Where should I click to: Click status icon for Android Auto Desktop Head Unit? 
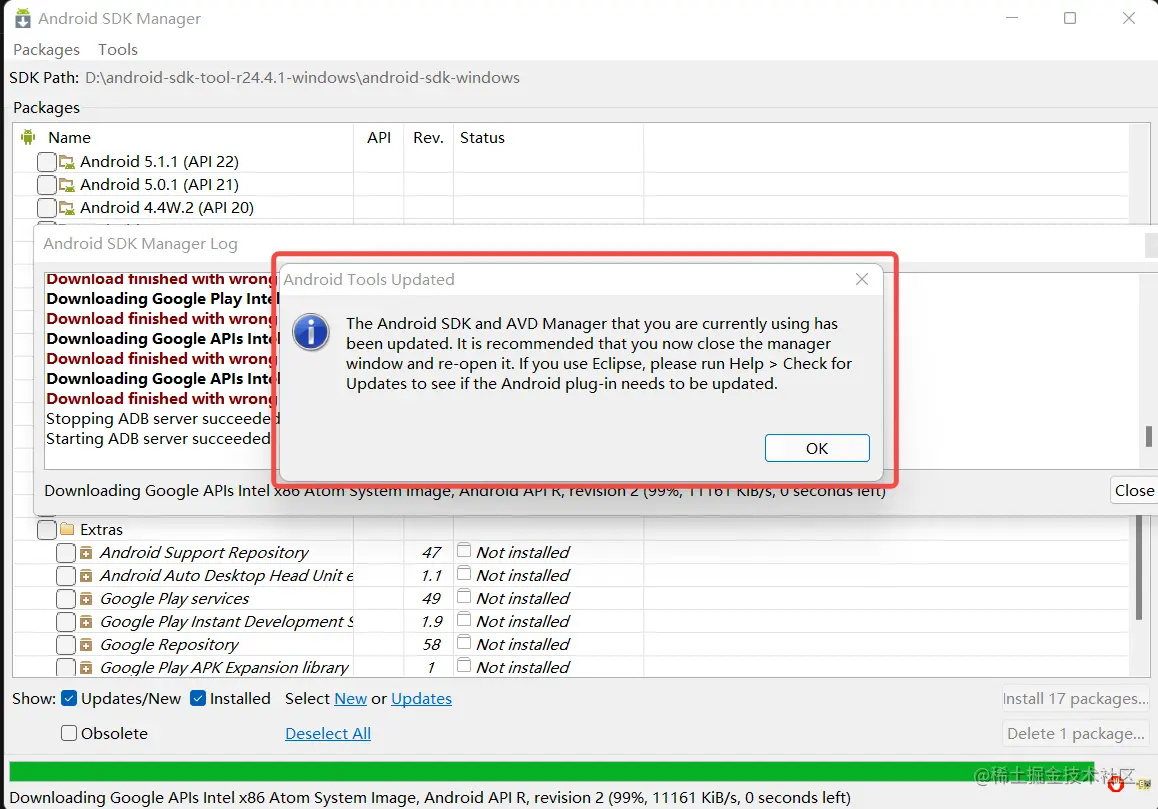click(x=464, y=573)
